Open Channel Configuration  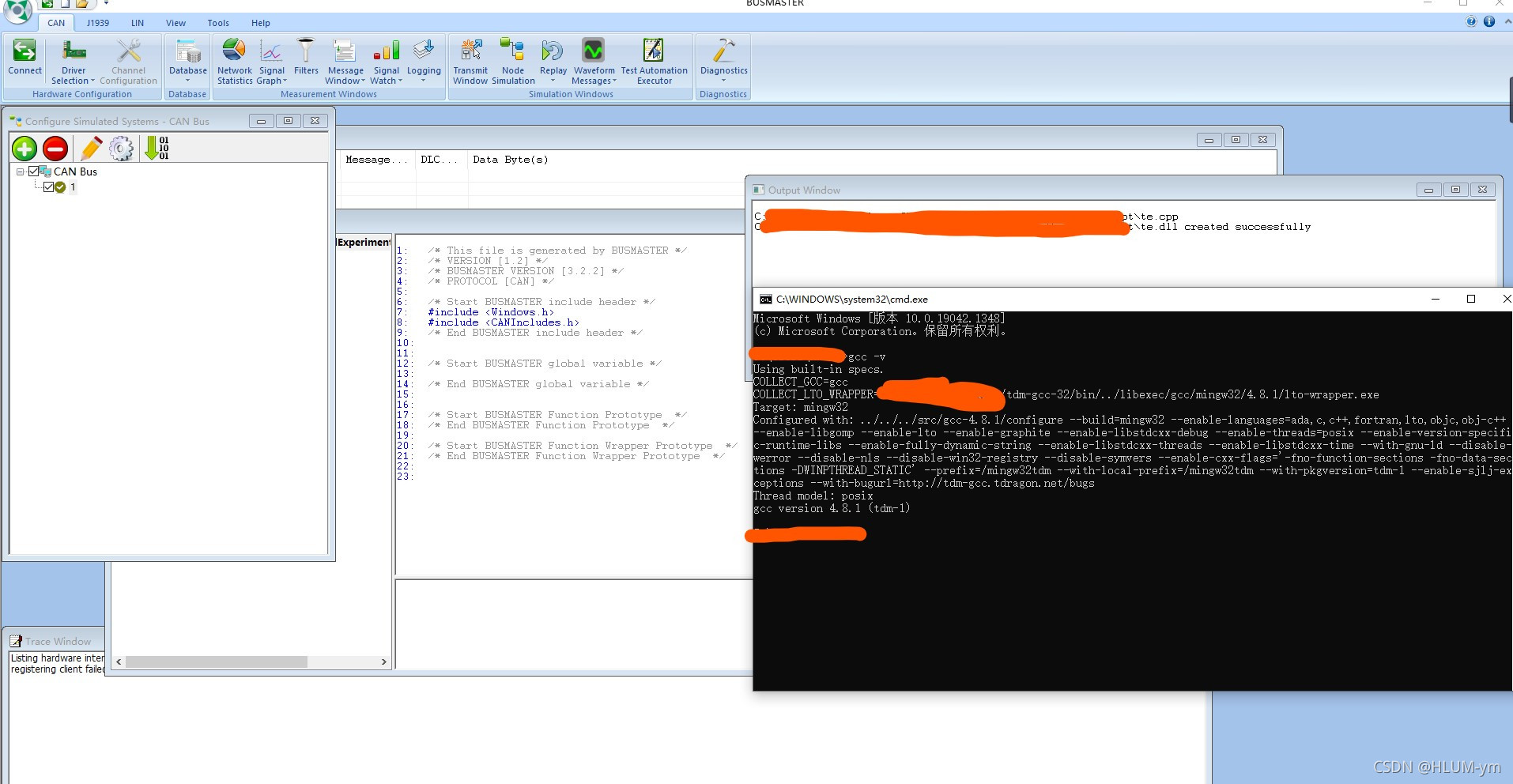pyautogui.click(x=128, y=61)
